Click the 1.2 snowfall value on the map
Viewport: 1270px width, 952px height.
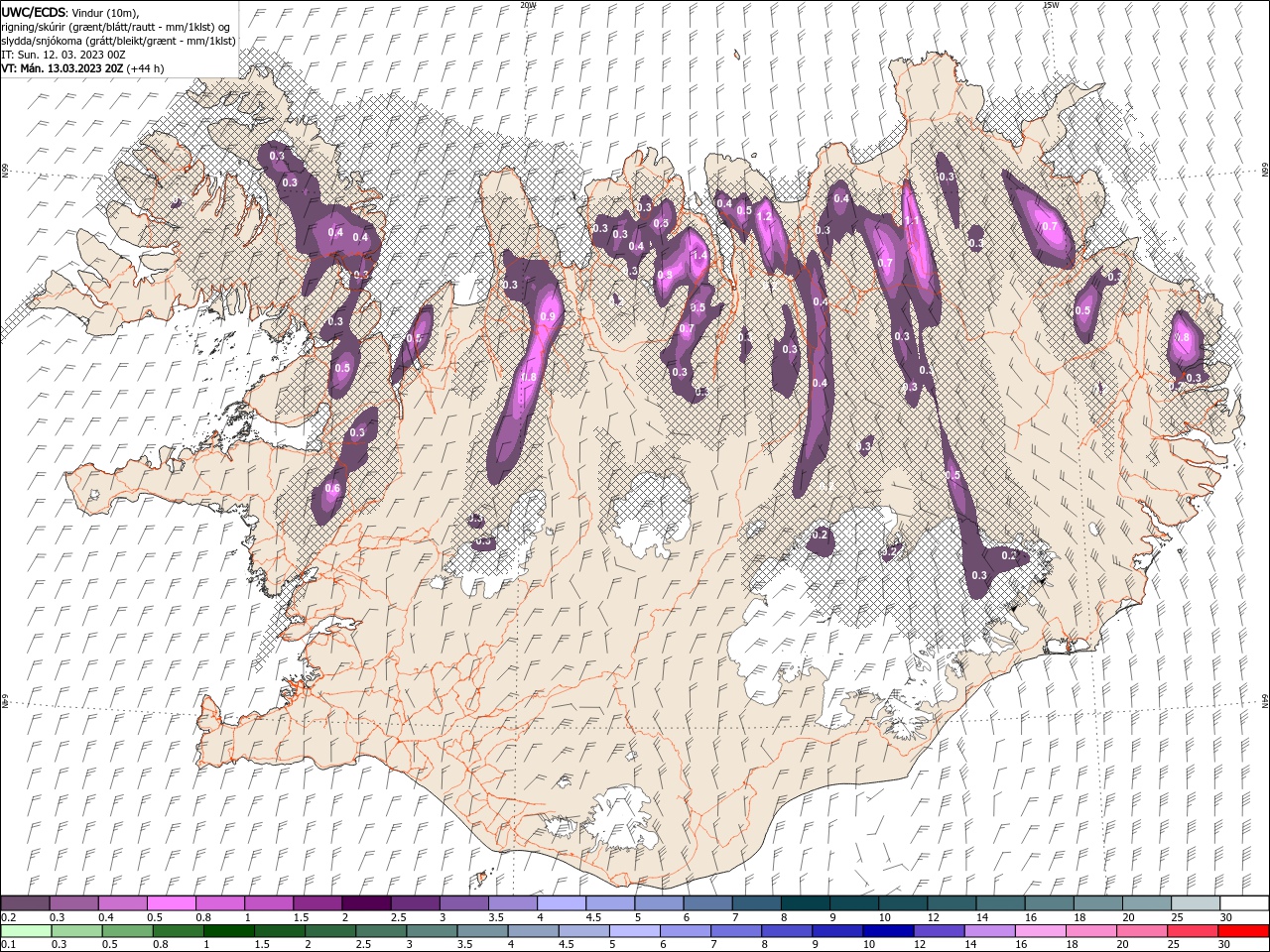pyautogui.click(x=764, y=215)
